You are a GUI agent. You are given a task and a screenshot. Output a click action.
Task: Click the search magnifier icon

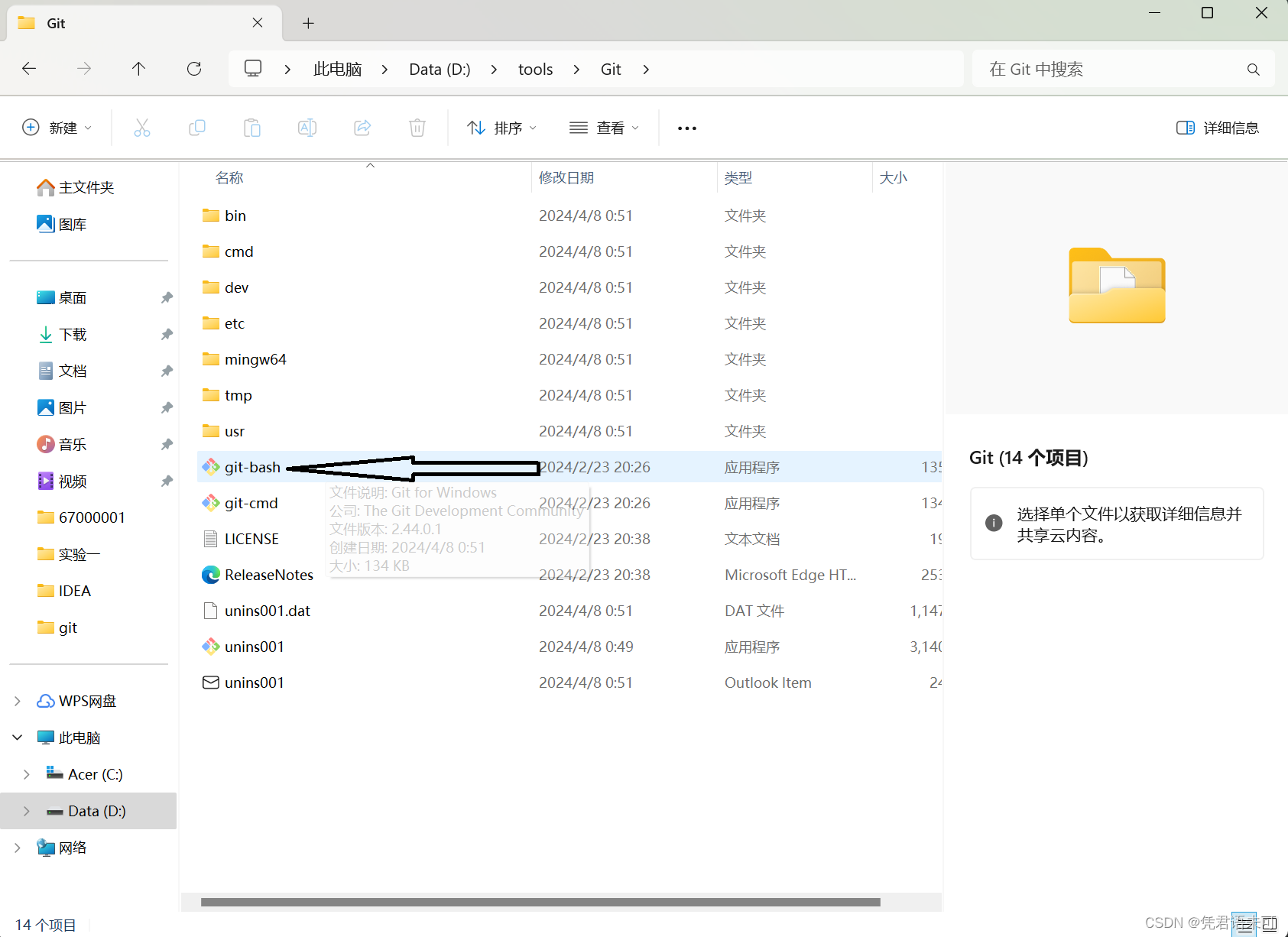tap(1254, 70)
